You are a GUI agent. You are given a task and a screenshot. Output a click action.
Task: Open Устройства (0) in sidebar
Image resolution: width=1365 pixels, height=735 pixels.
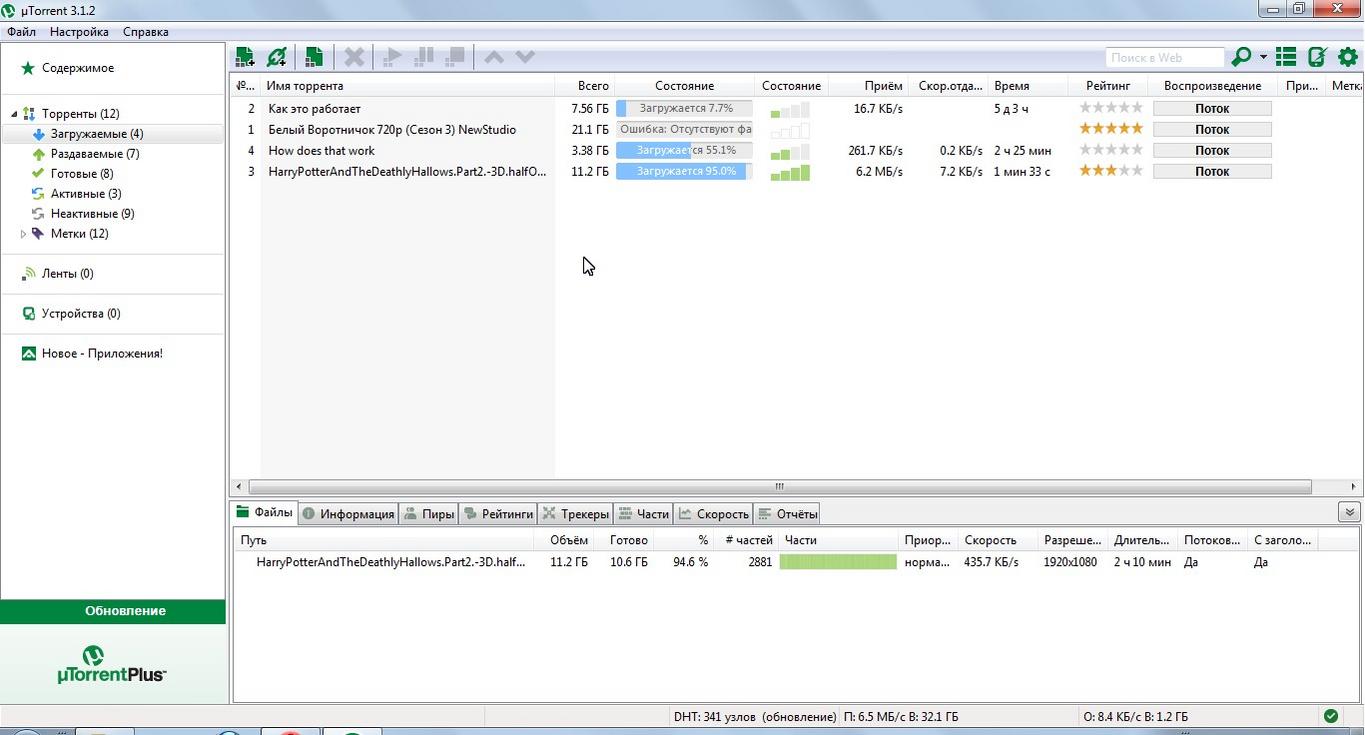click(80, 313)
